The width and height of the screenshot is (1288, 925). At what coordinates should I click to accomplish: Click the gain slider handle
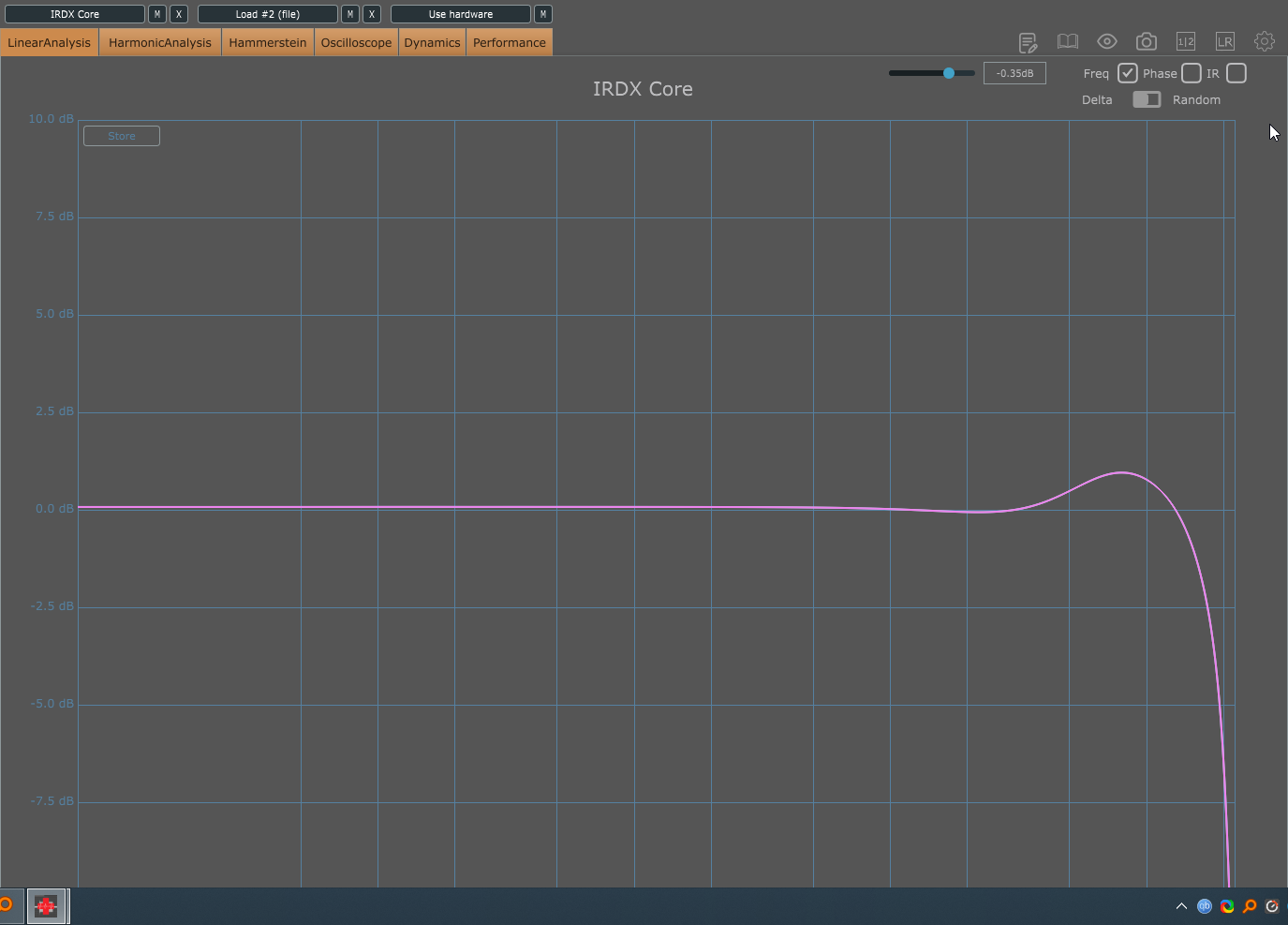point(949,72)
